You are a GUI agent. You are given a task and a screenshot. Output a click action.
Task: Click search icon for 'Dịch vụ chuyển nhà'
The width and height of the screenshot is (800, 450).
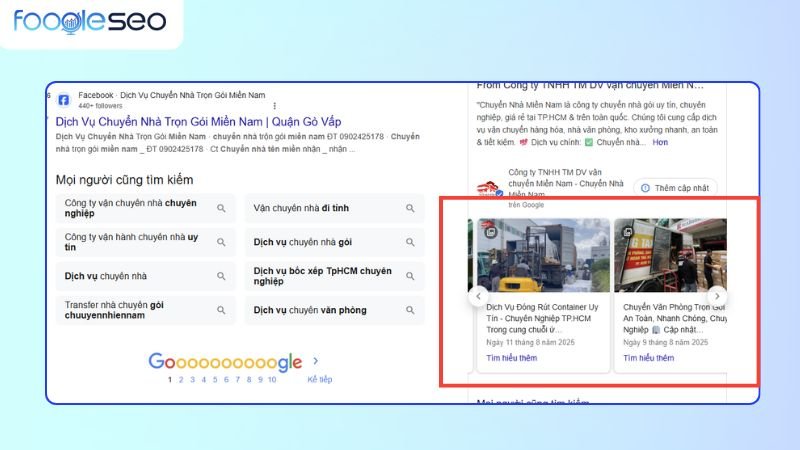[x=222, y=276]
